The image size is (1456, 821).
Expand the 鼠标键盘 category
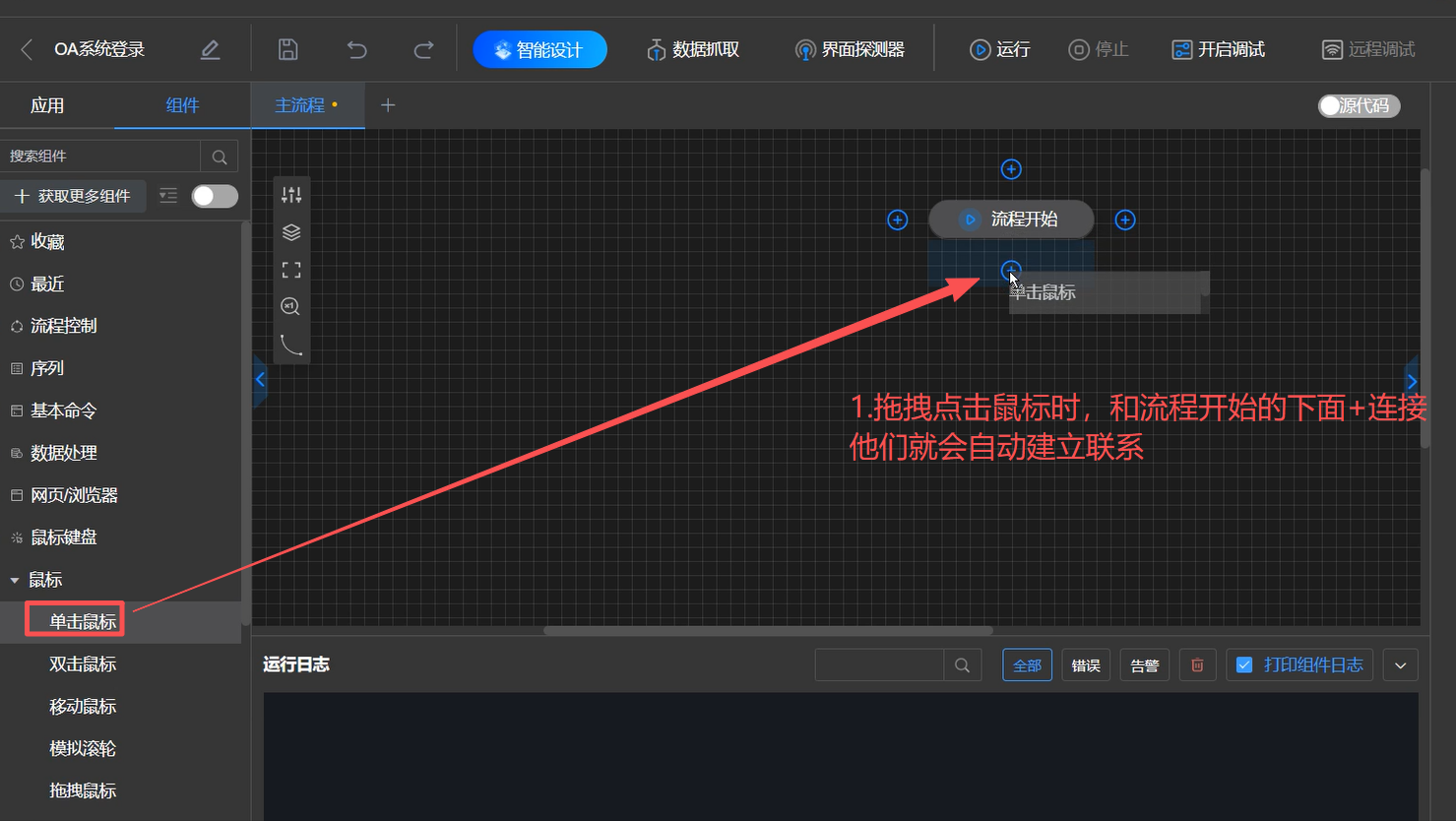coord(120,537)
